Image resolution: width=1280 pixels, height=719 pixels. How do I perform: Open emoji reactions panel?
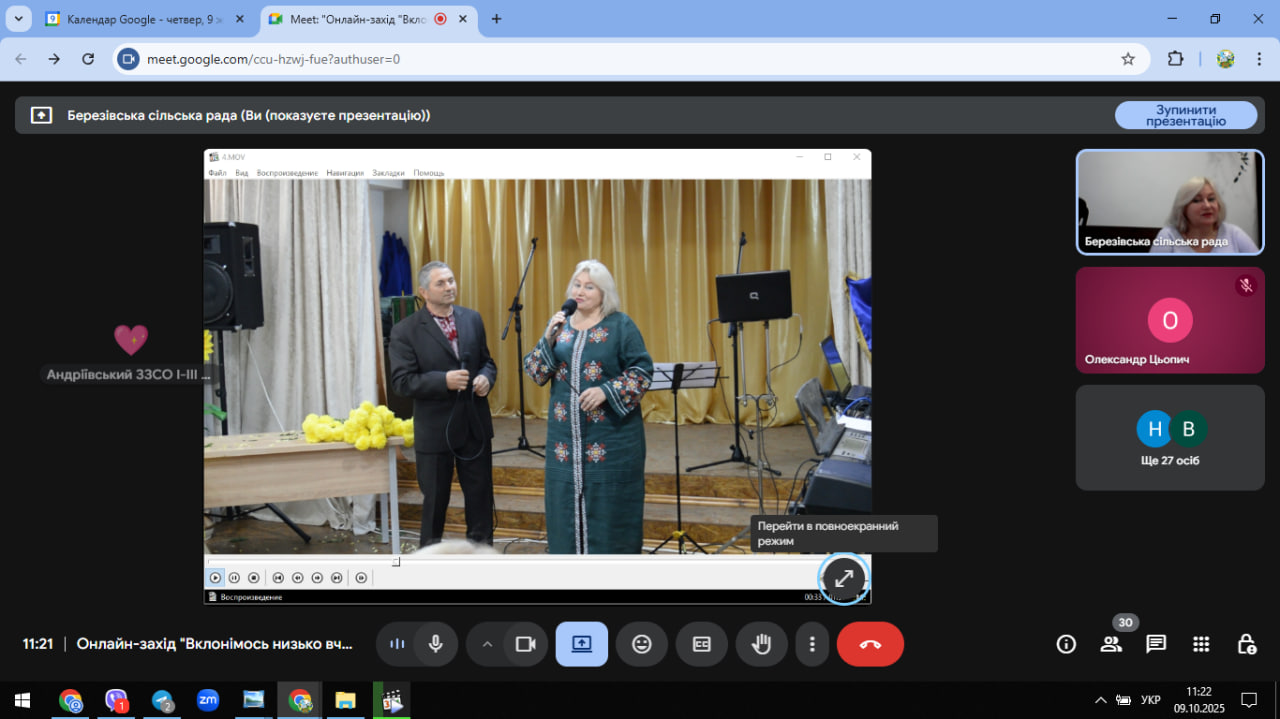642,644
